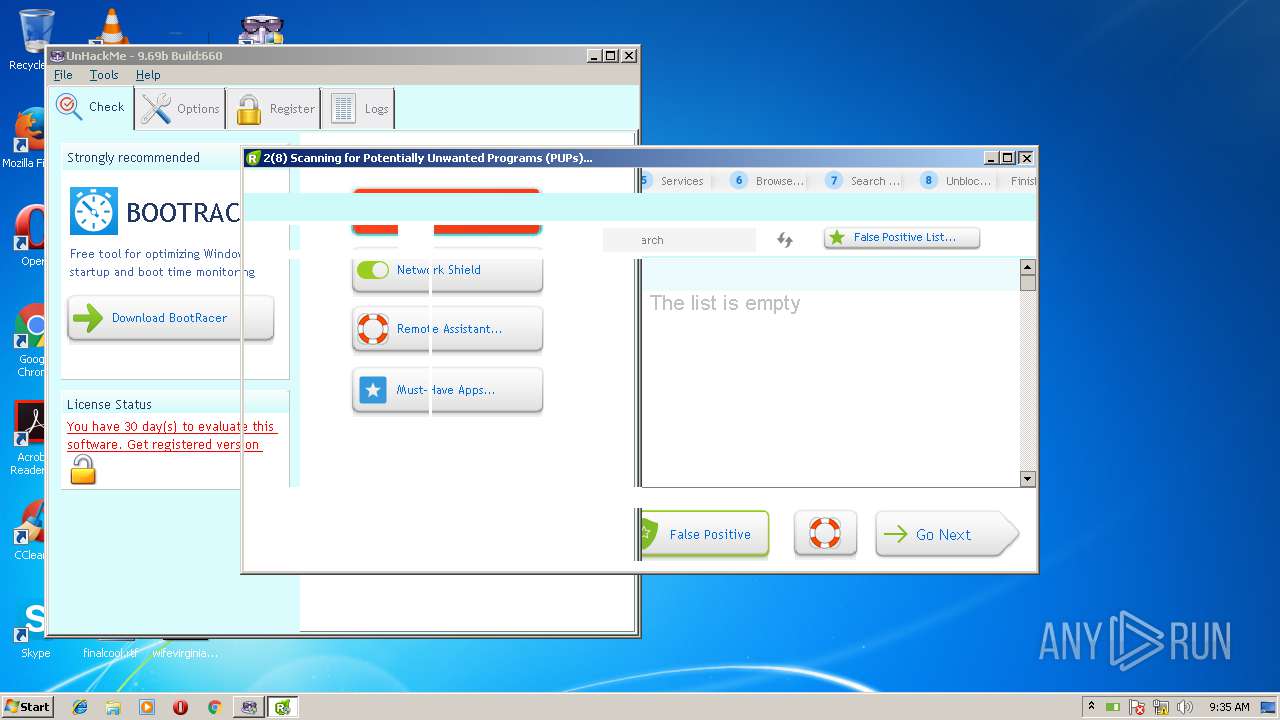The image size is (1280, 720).
Task: Open the File menu in UnHackMe
Action: (63, 75)
